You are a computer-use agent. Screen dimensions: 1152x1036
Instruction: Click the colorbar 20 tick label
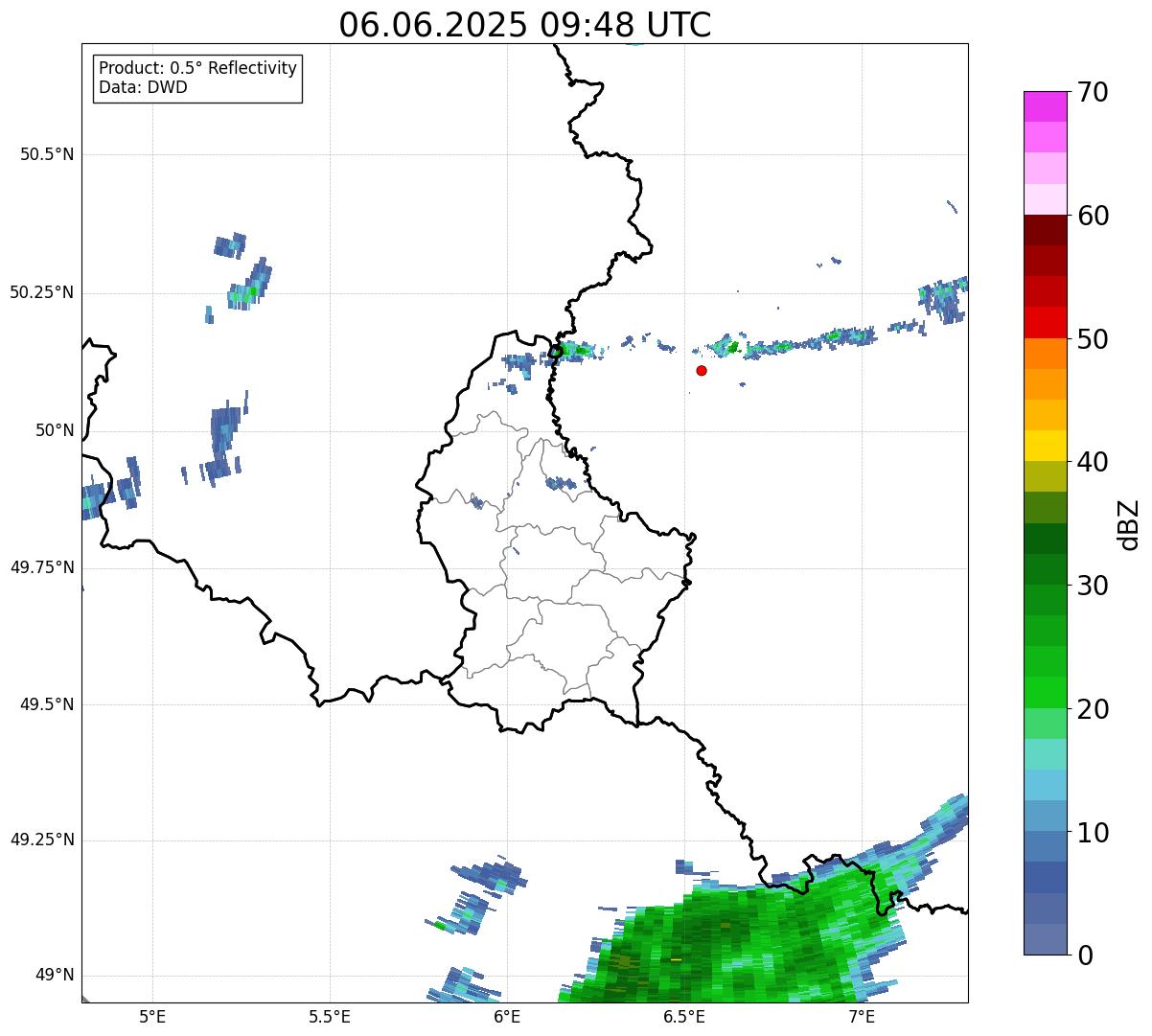[x=1093, y=709]
